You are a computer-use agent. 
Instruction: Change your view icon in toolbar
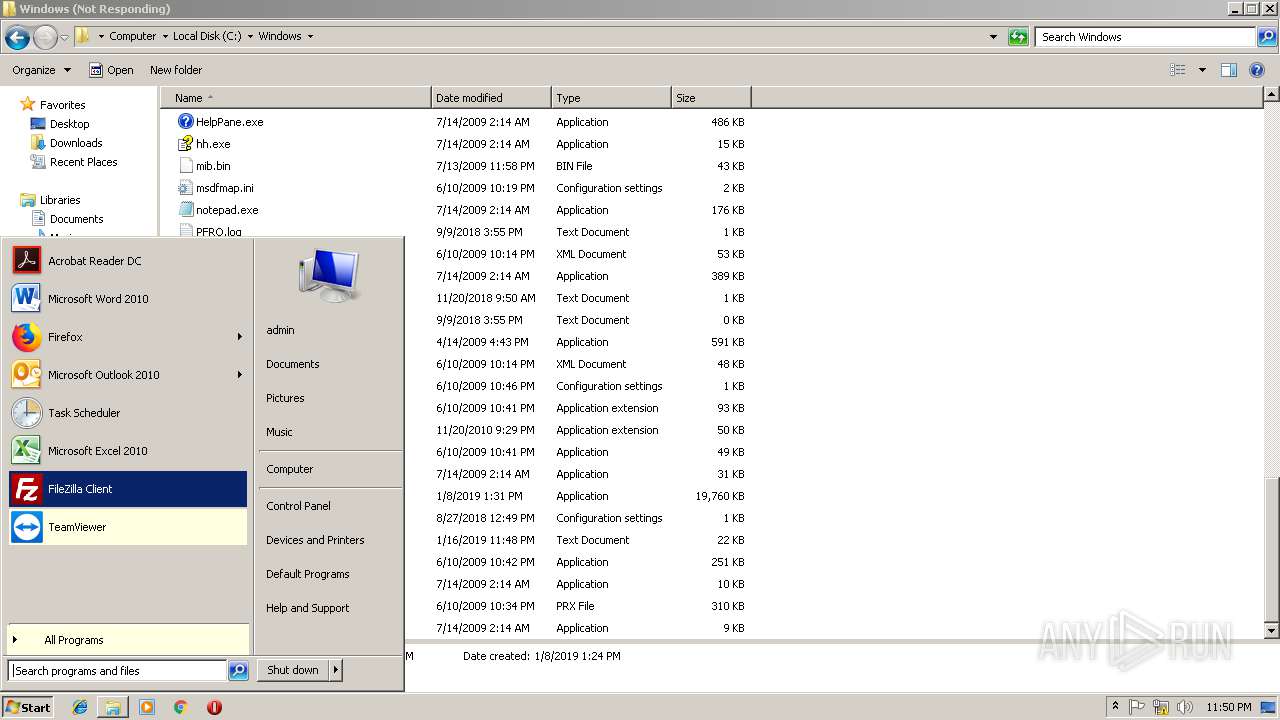click(x=1178, y=70)
